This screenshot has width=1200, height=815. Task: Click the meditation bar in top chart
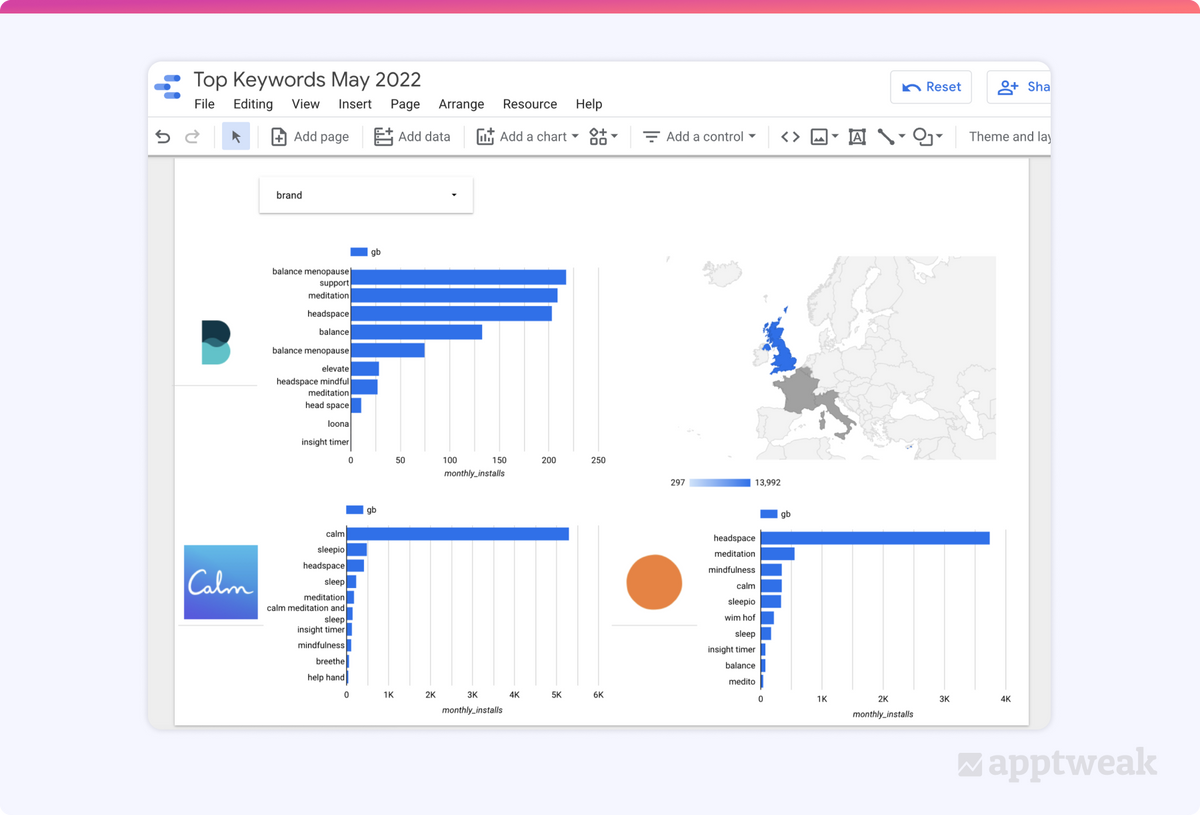[x=454, y=295]
